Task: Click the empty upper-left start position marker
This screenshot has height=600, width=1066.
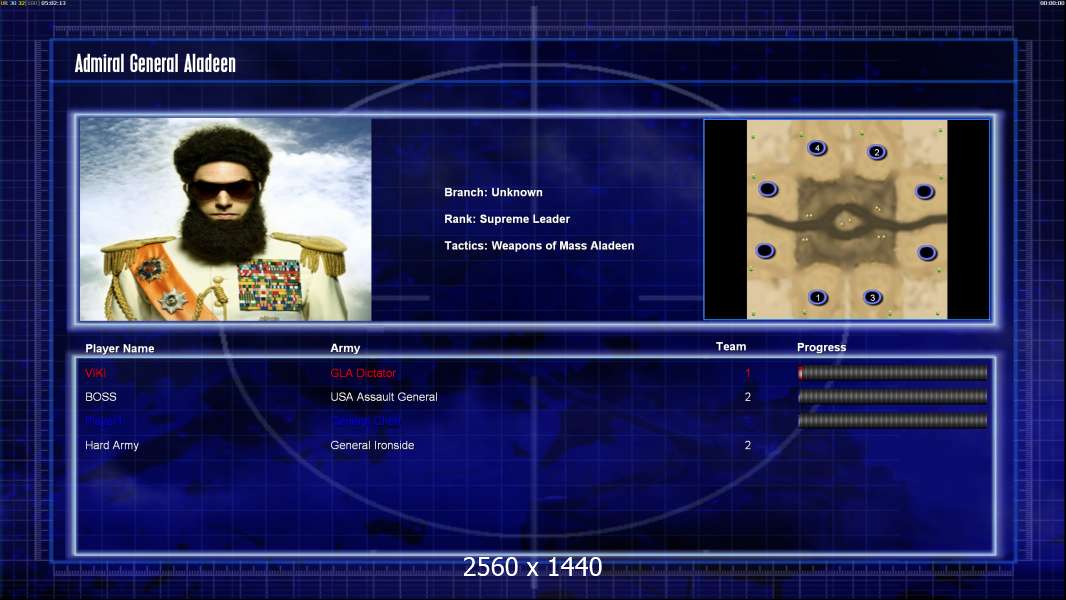Action: coord(768,189)
